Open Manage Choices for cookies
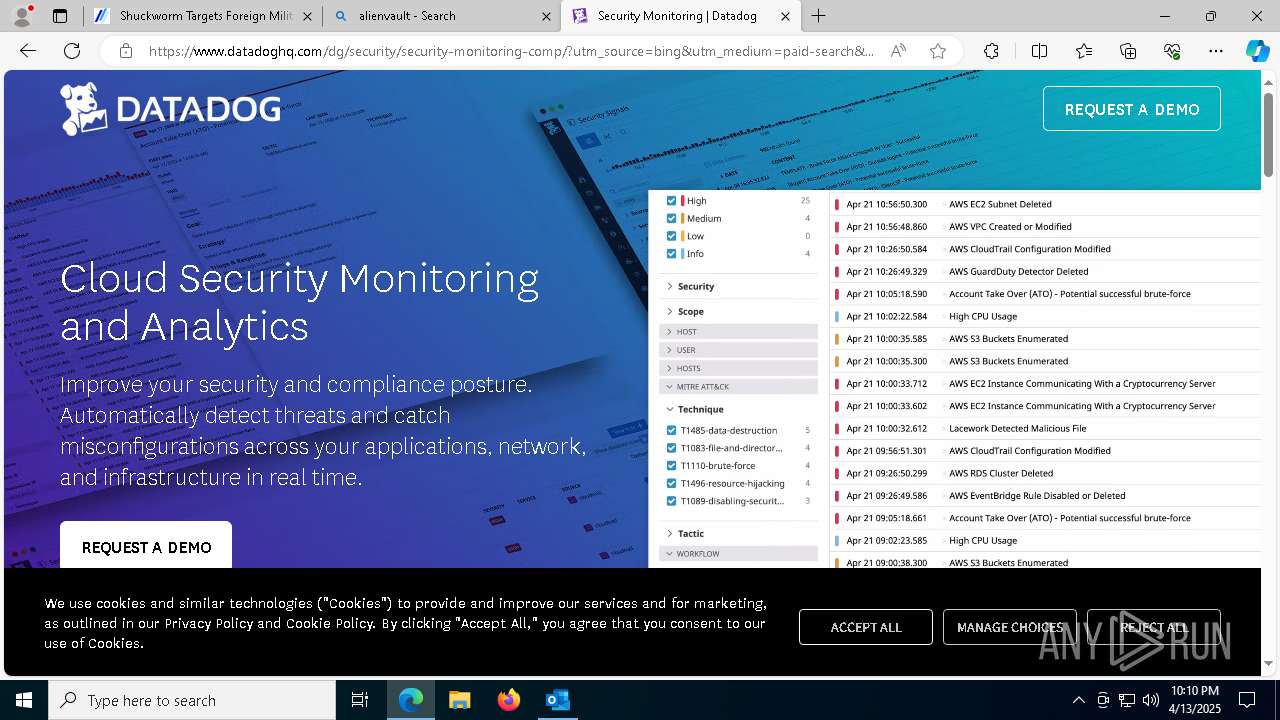Viewport: 1280px width, 720px height. click(1010, 627)
